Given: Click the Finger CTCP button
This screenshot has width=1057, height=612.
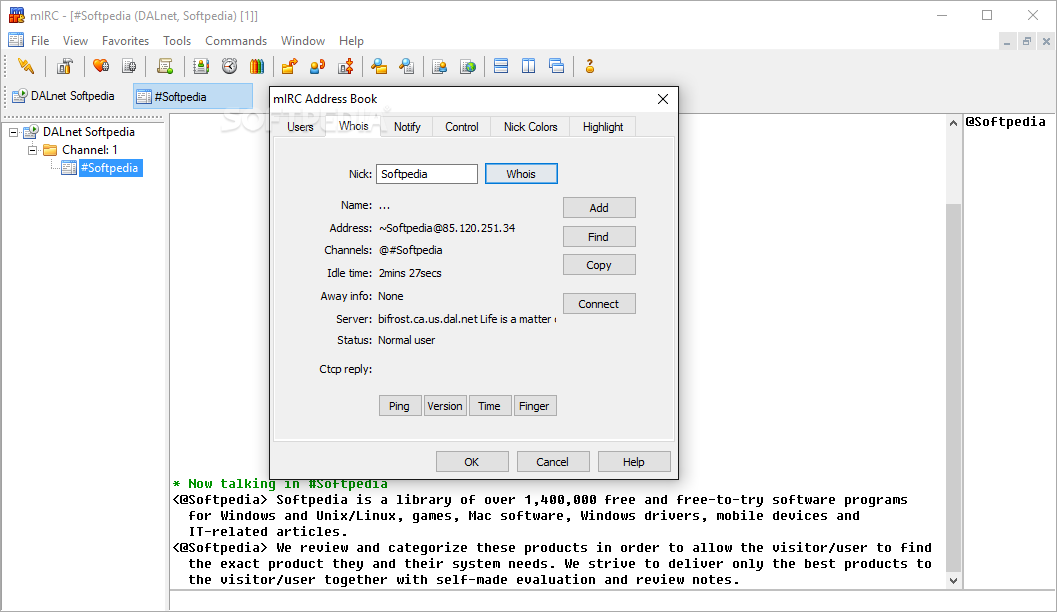Looking at the screenshot, I should 535,406.
